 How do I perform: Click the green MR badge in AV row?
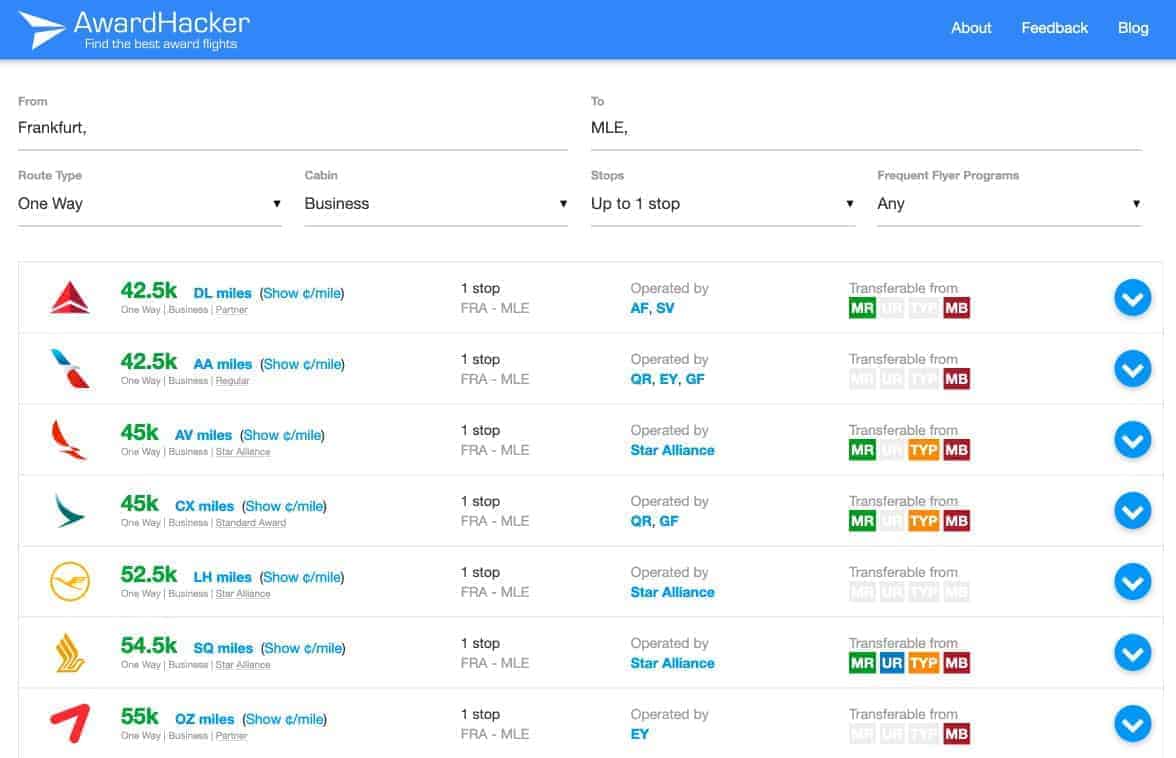tap(861, 450)
